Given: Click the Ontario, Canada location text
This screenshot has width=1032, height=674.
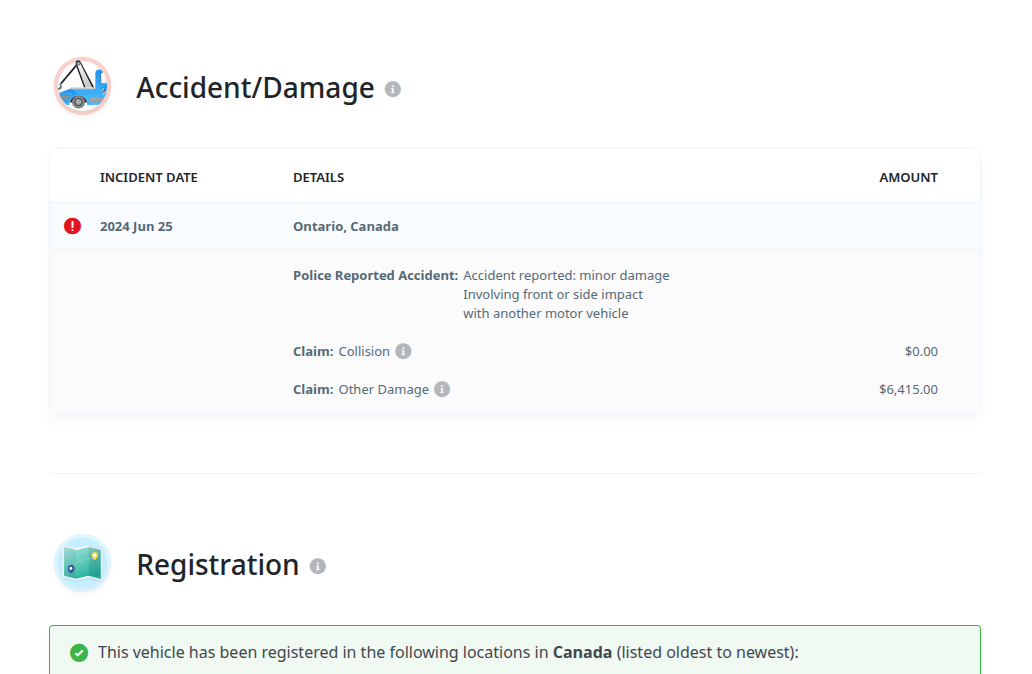Looking at the screenshot, I should click(346, 226).
